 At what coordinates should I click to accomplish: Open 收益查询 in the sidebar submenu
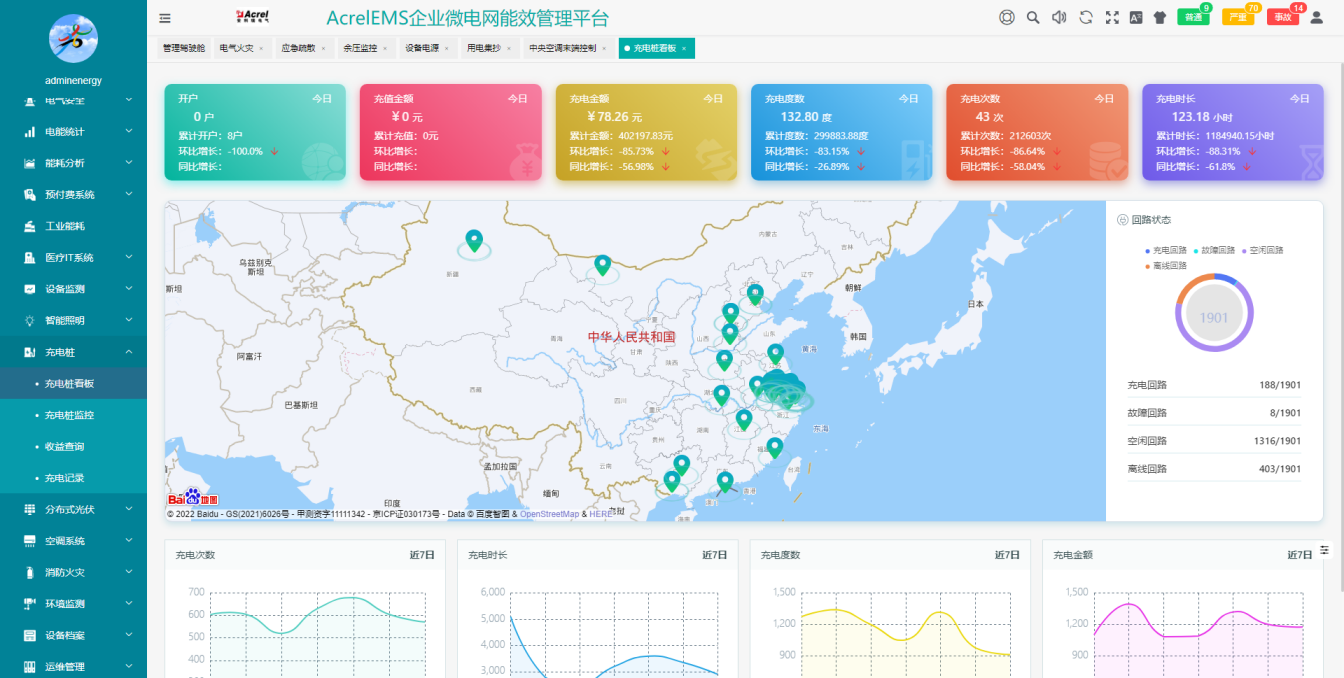click(73, 446)
